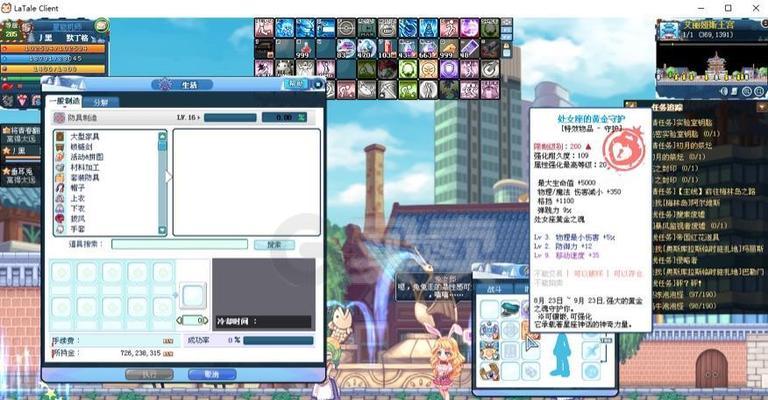Click the grey execute button in 生活 window
The height and width of the screenshot is (400, 768).
coord(149,375)
